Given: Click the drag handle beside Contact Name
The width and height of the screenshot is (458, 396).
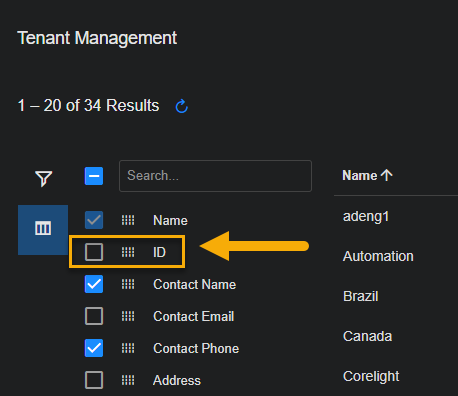Looking at the screenshot, I should pyautogui.click(x=128, y=284).
